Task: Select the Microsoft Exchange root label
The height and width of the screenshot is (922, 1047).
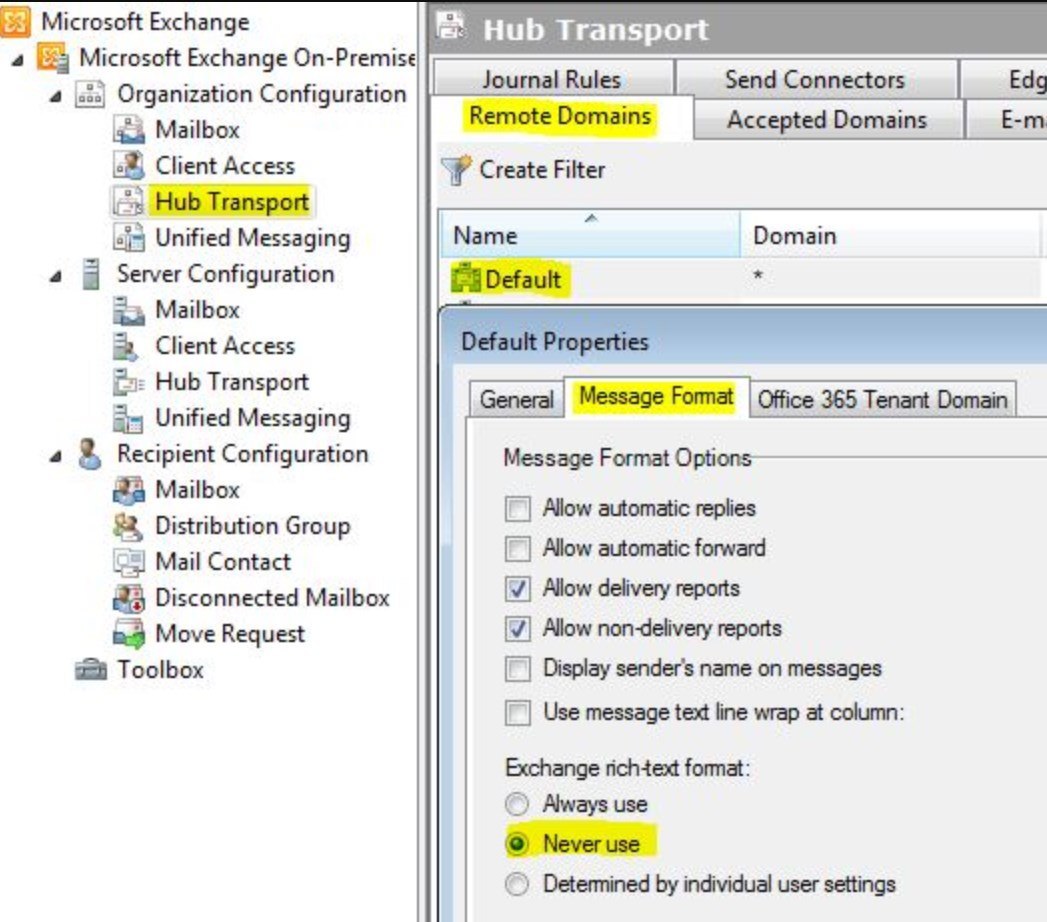Action: (146, 21)
